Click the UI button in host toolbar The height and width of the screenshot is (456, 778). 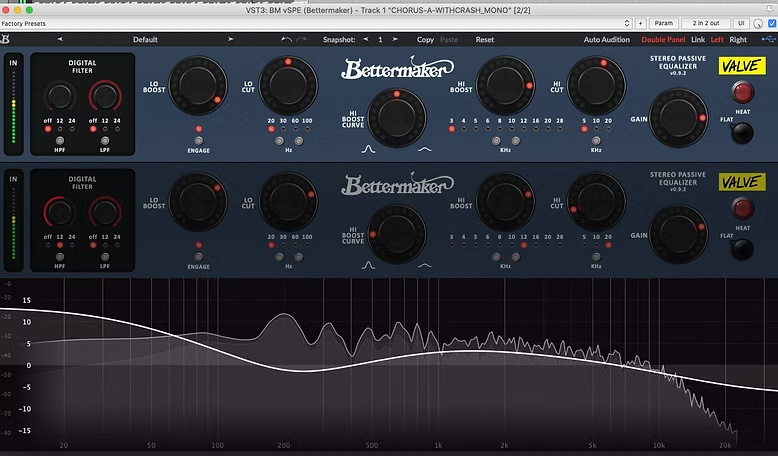point(741,23)
